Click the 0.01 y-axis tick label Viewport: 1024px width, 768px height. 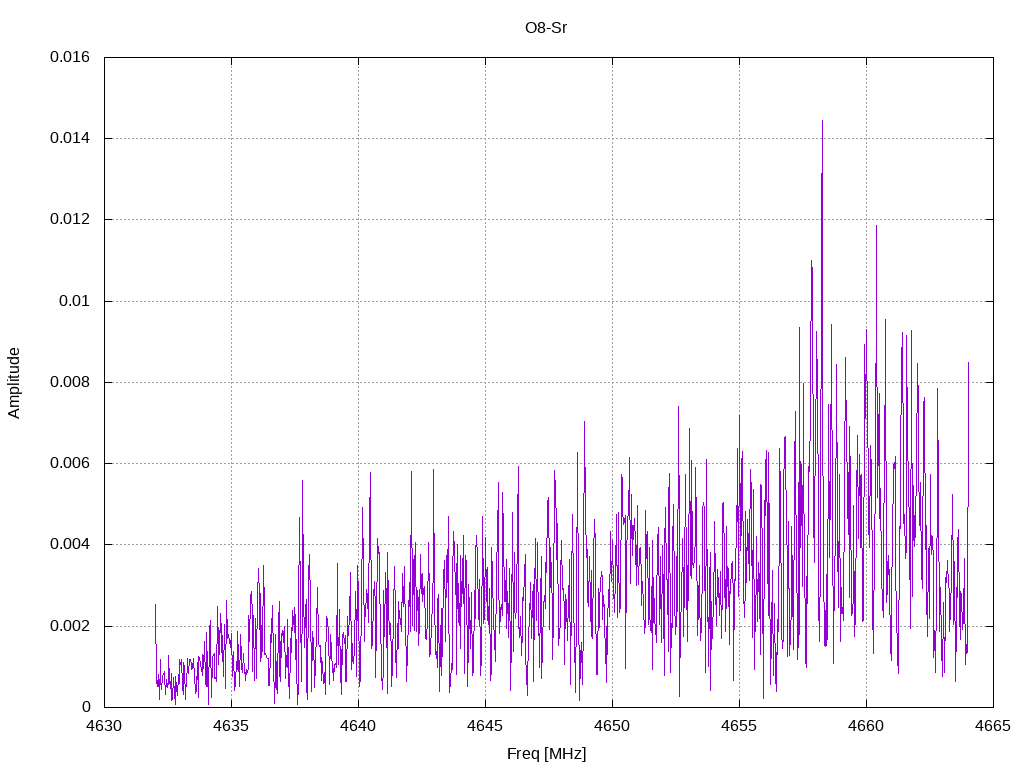click(74, 301)
